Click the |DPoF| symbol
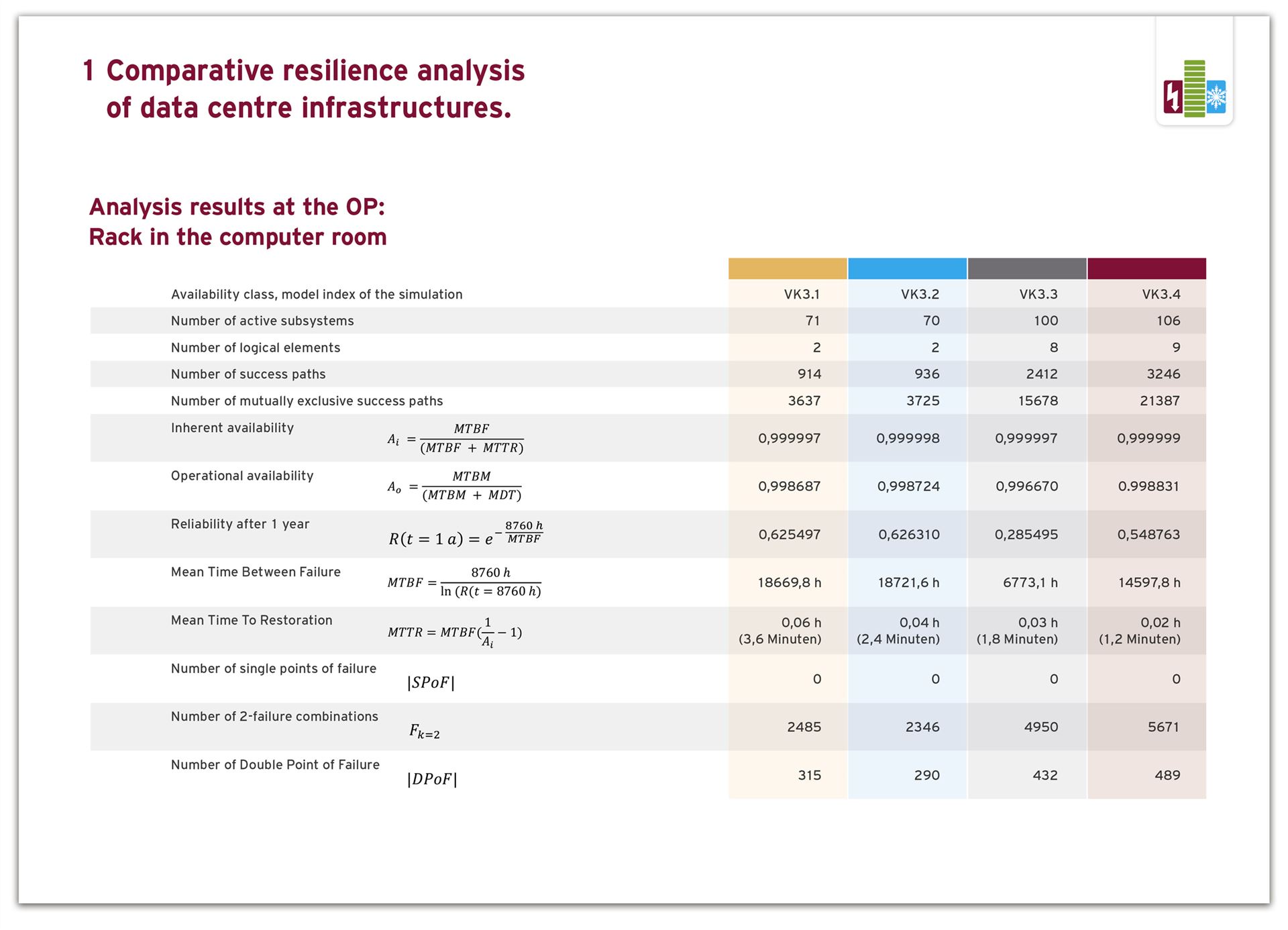1288x930 pixels. point(432,779)
